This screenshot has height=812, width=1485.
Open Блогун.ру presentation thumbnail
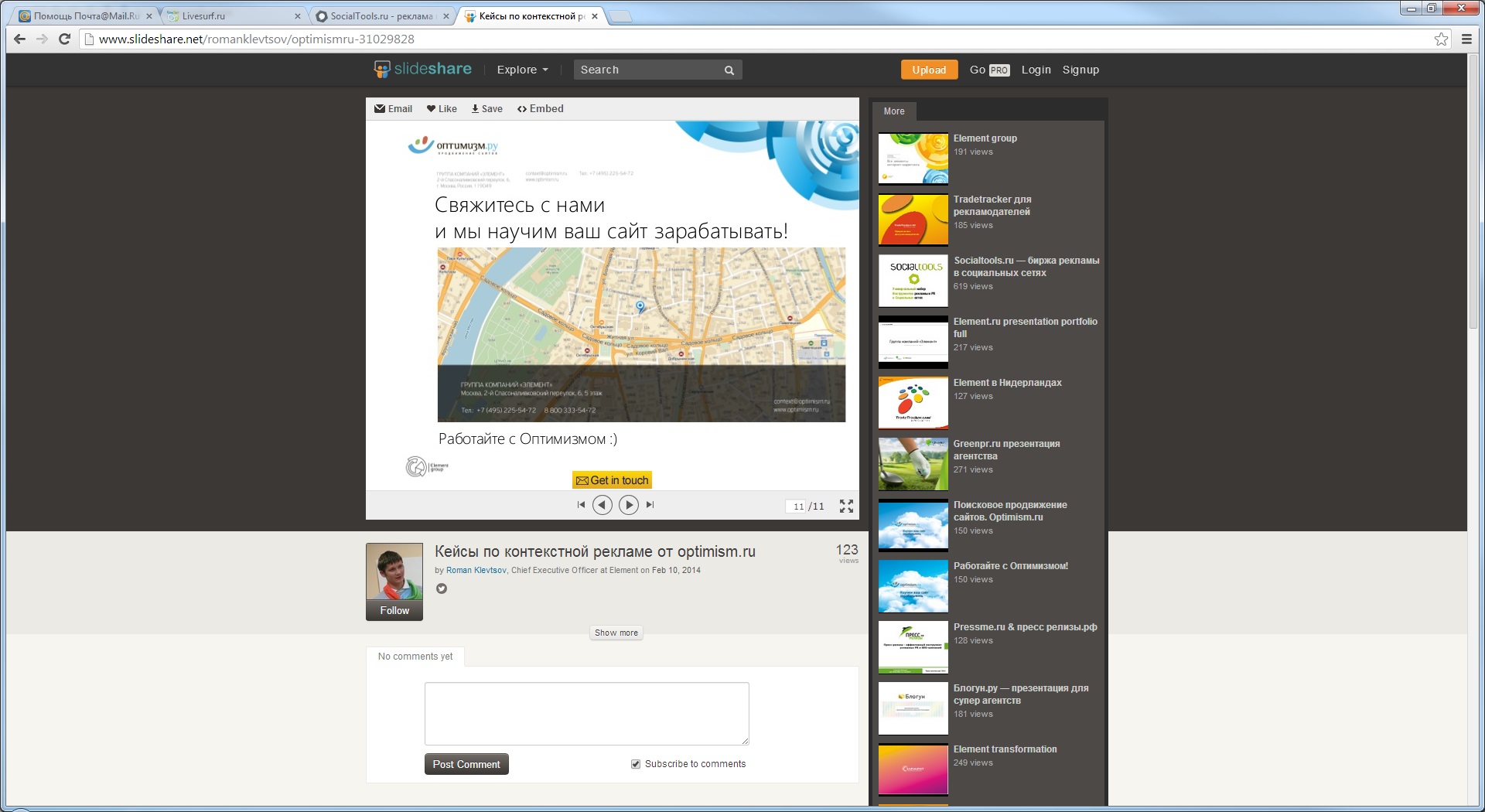click(x=913, y=708)
